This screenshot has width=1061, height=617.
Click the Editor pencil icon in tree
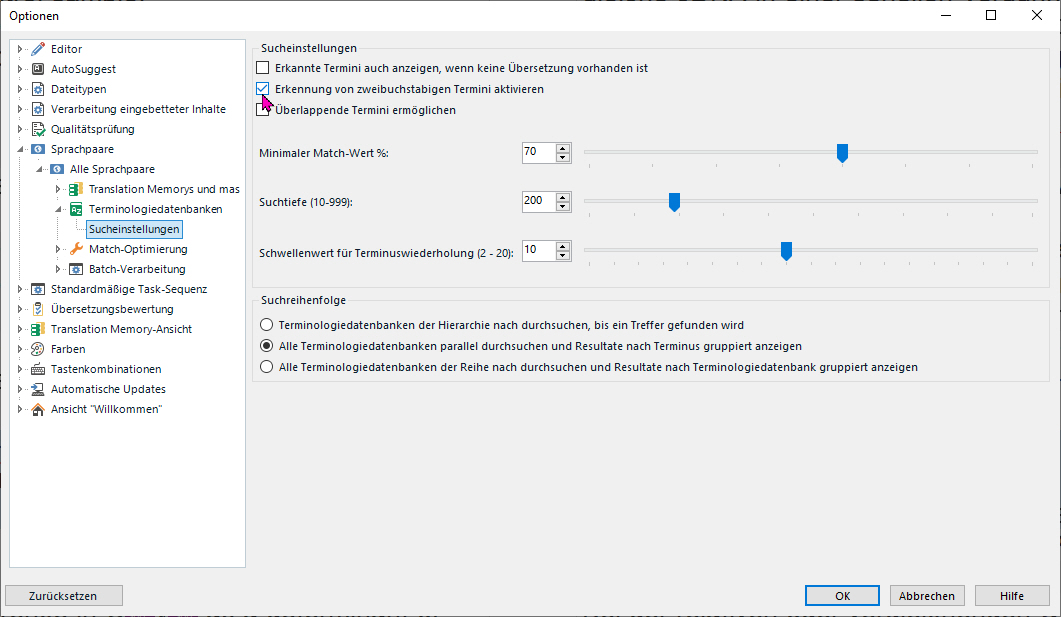[x=38, y=49]
